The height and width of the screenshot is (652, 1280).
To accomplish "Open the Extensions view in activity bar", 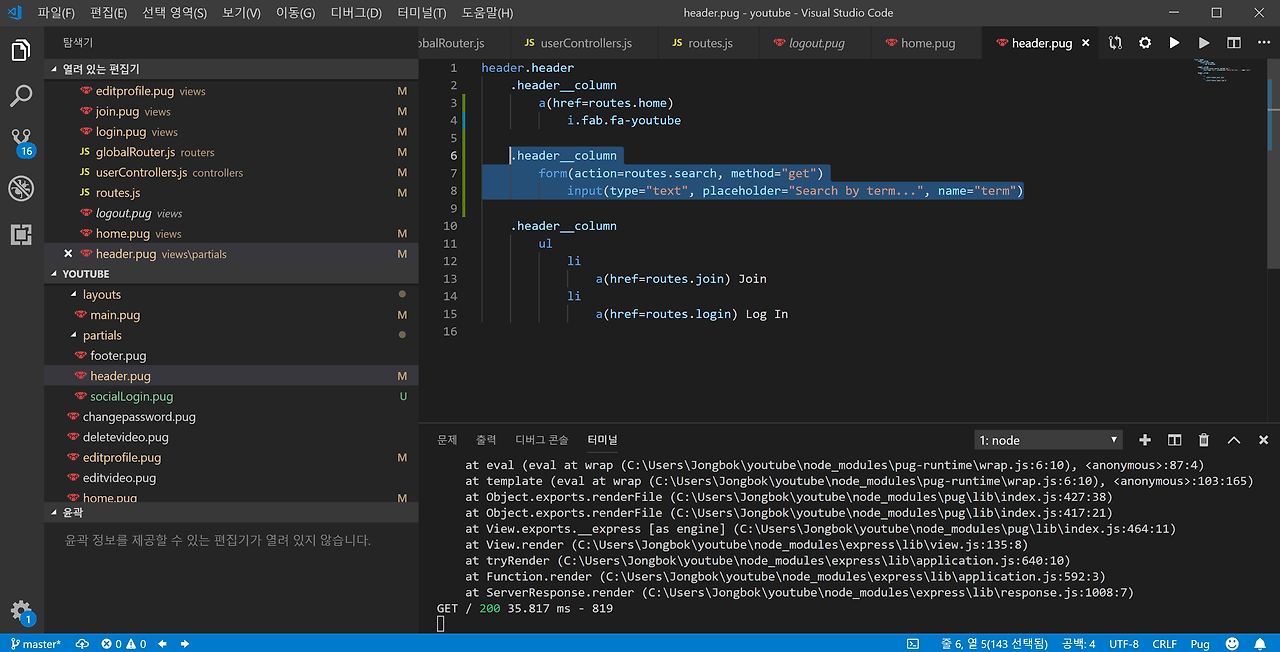I will click(21, 234).
